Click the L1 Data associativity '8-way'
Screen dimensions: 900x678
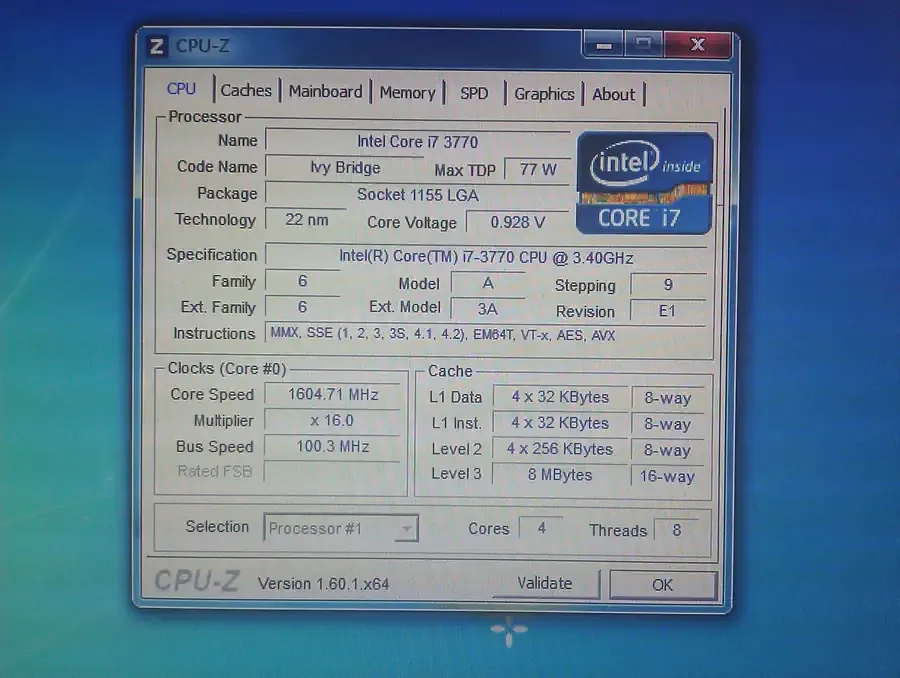click(668, 398)
